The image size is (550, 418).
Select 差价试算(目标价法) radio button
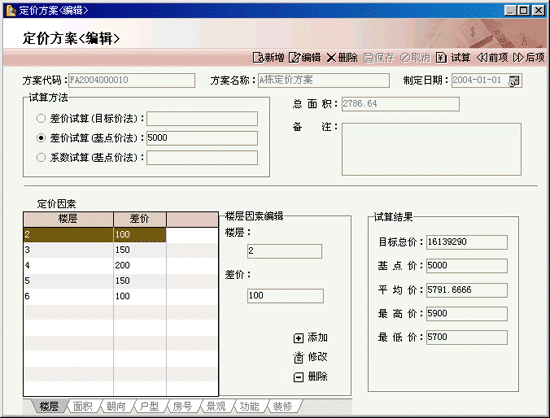(41, 119)
